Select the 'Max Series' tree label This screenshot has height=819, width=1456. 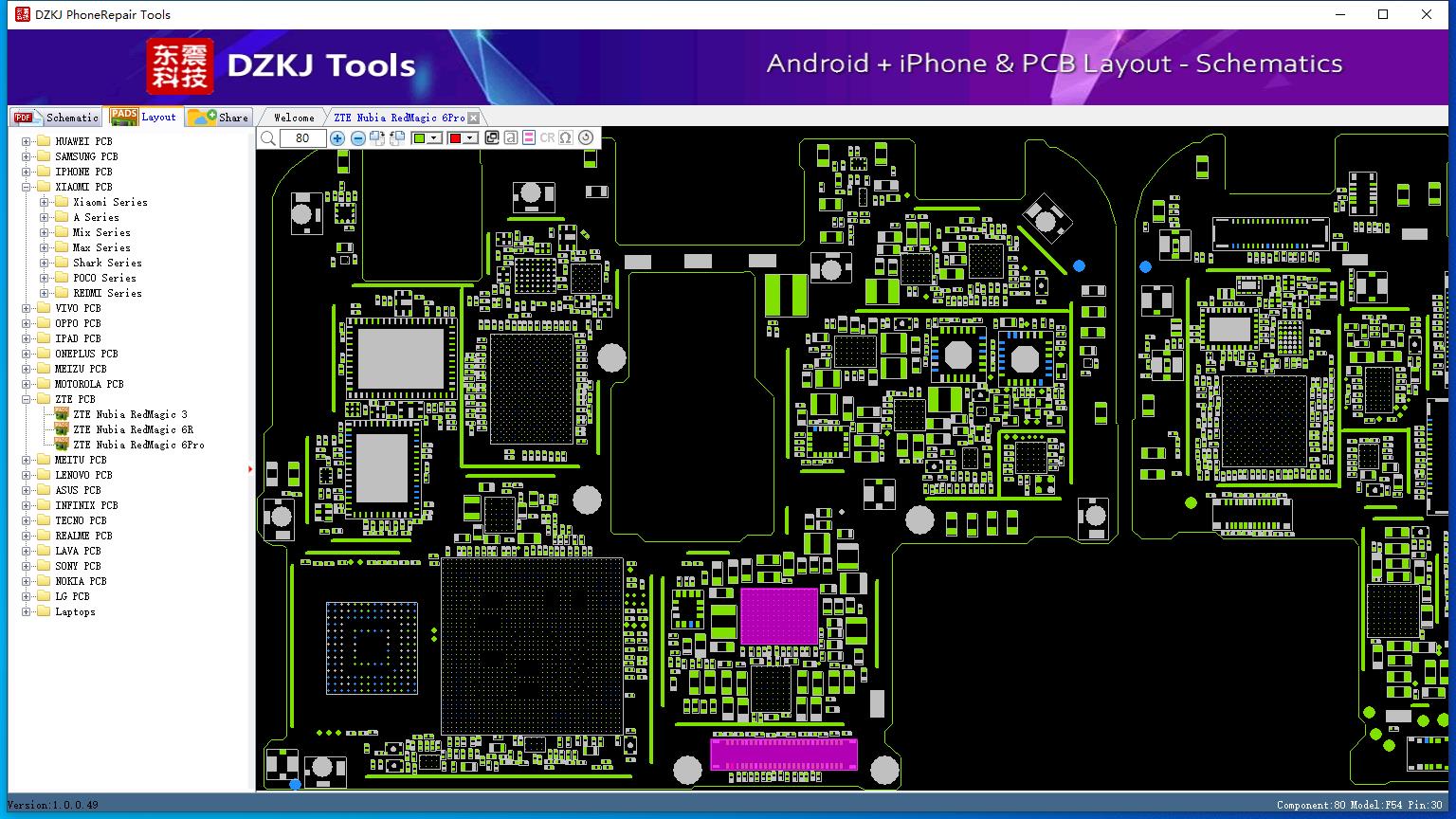click(101, 247)
